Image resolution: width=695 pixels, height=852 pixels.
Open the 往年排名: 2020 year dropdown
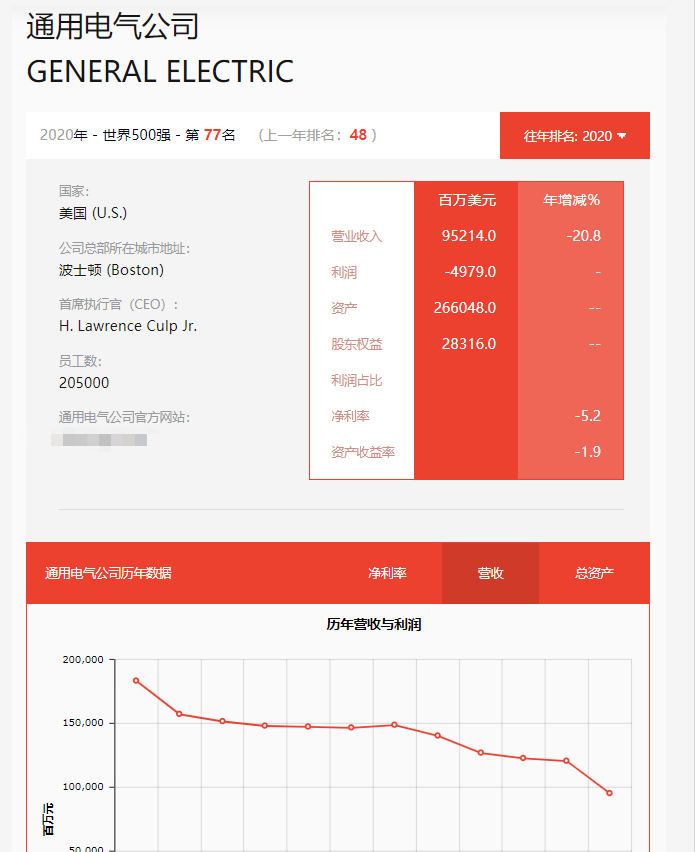pos(574,136)
